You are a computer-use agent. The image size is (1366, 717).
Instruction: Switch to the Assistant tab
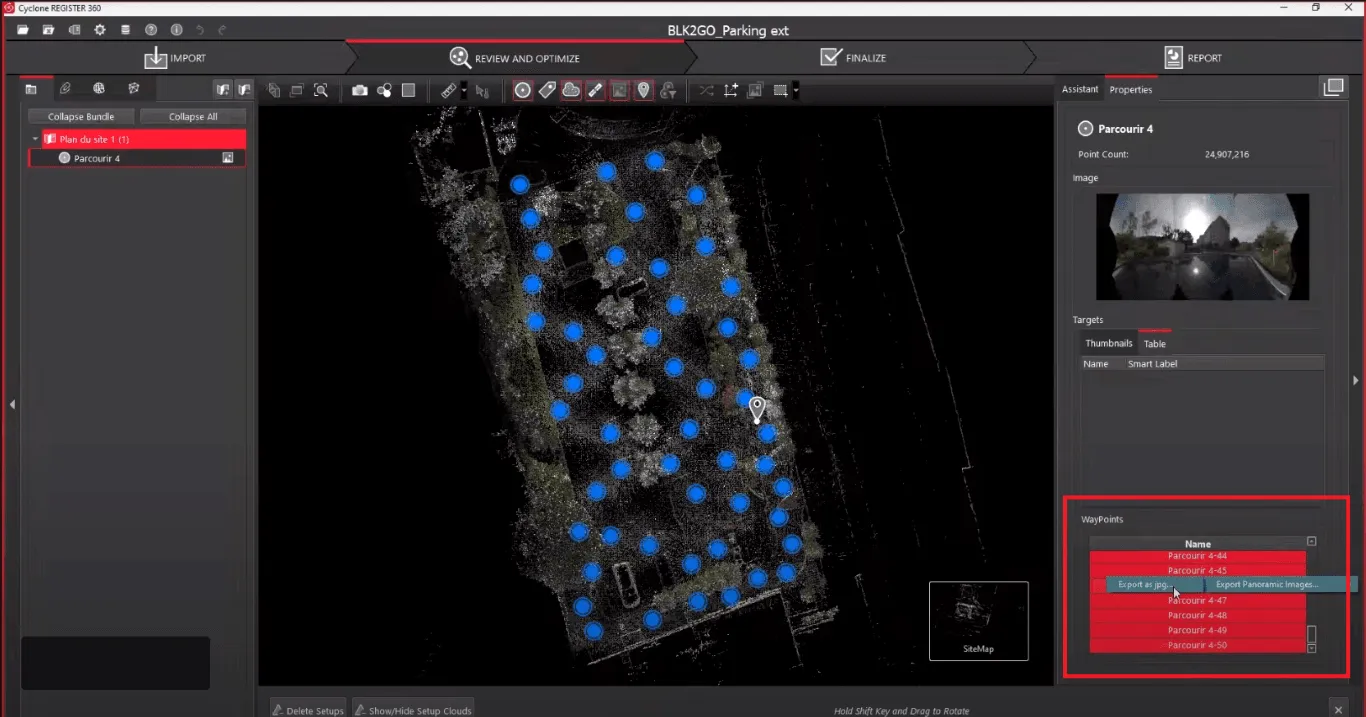point(1080,89)
